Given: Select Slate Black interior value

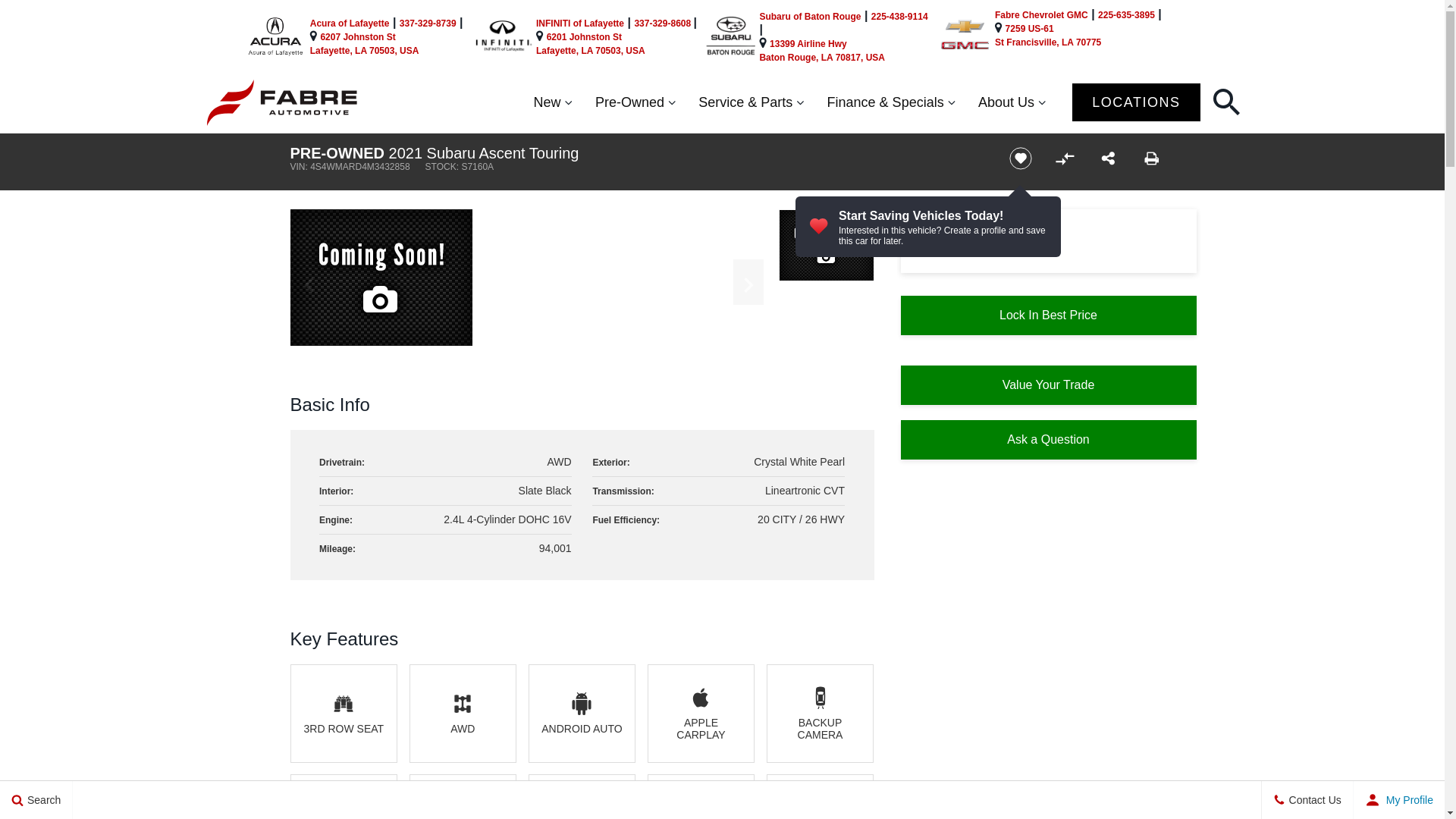Looking at the screenshot, I should pos(544,491).
